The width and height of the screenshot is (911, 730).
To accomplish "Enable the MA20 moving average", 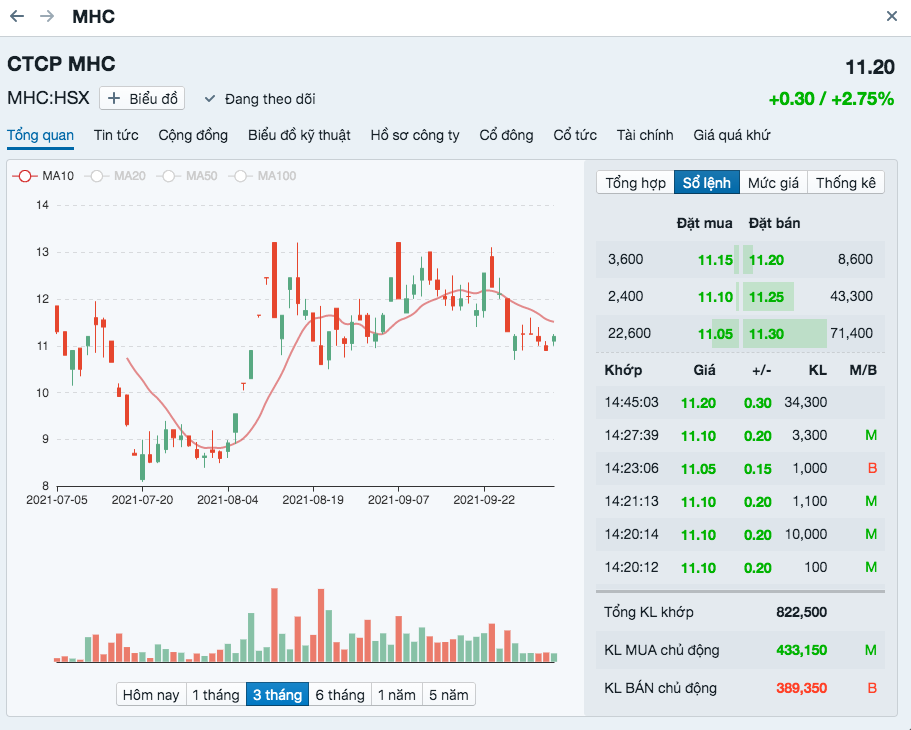I will click(x=116, y=176).
